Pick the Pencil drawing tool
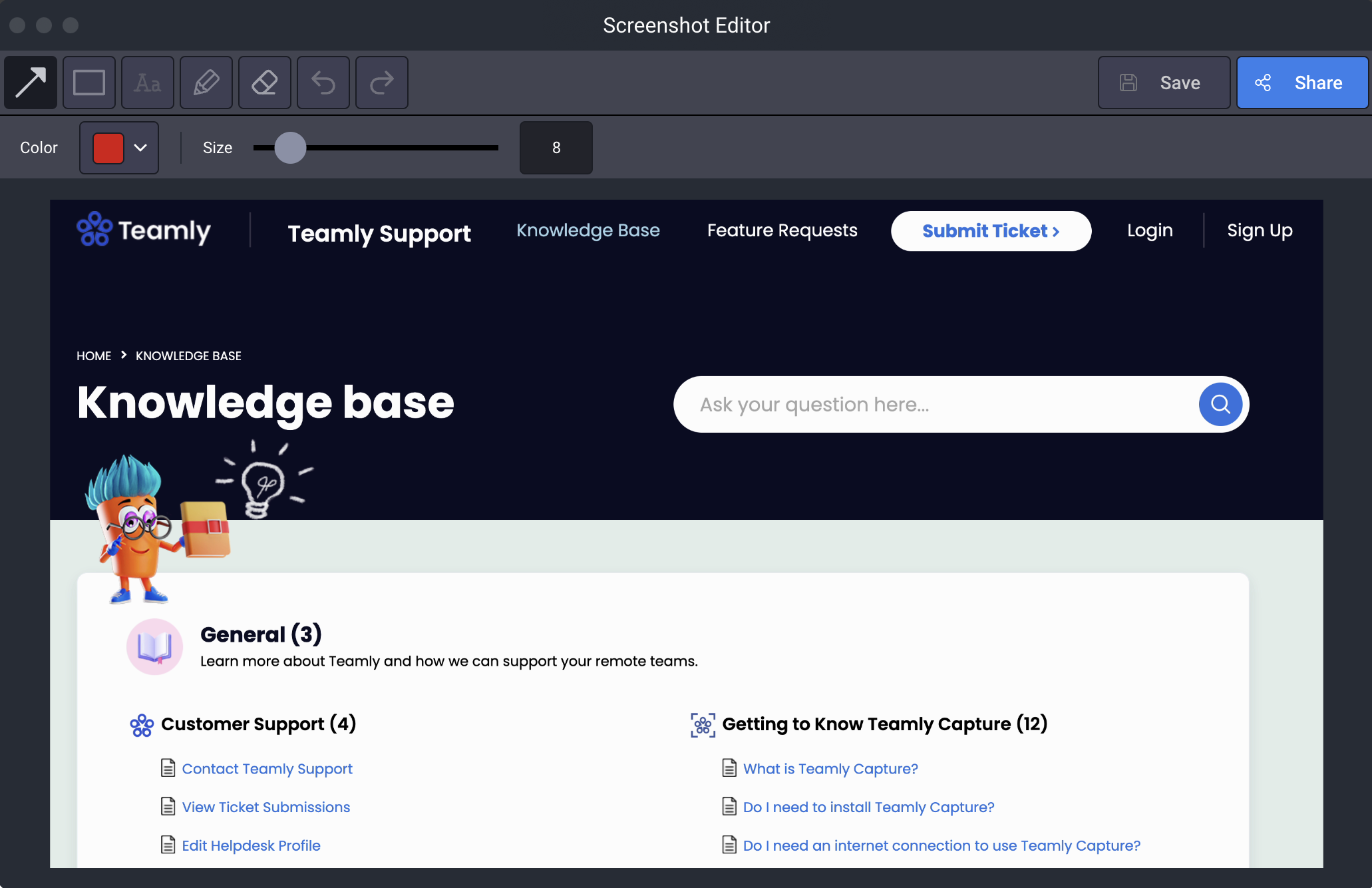This screenshot has height=888, width=1372. (x=206, y=83)
